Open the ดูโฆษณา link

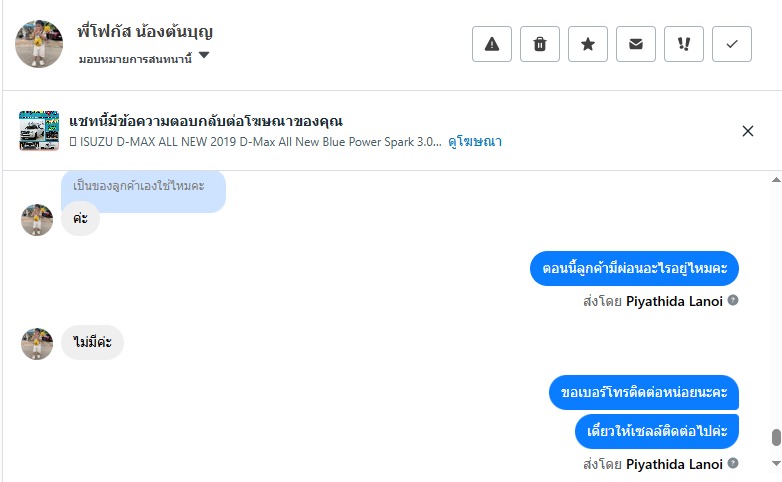475,142
